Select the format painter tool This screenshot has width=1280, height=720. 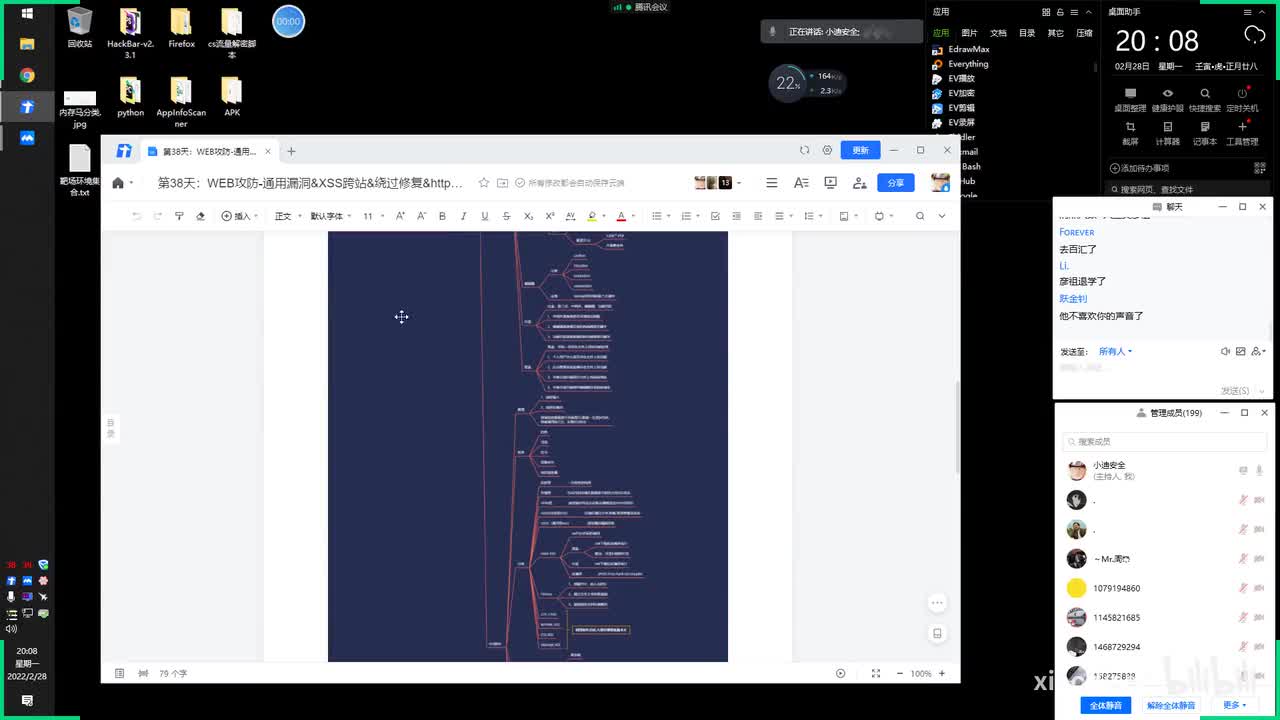(x=179, y=216)
